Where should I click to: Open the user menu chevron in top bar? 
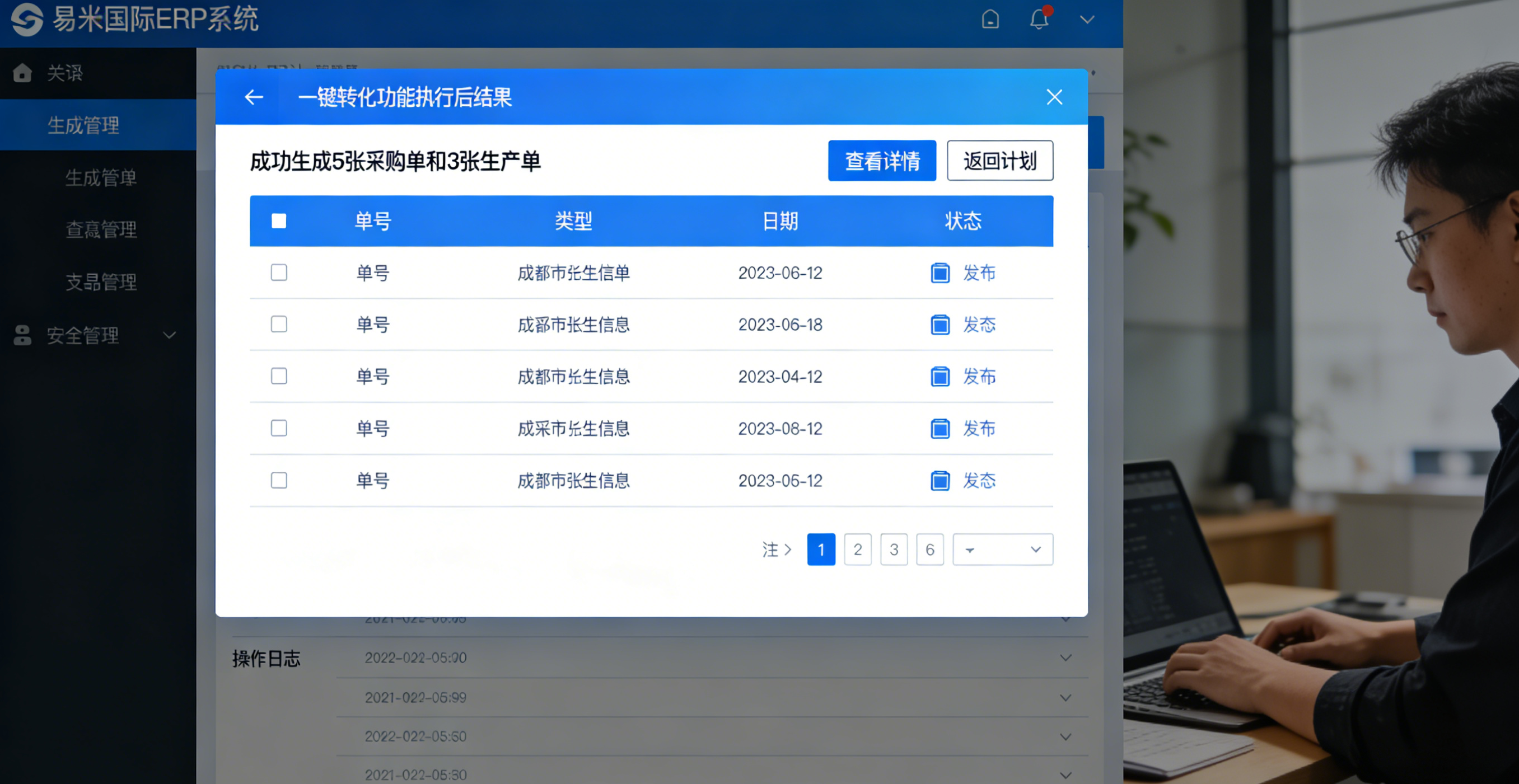[x=1087, y=20]
